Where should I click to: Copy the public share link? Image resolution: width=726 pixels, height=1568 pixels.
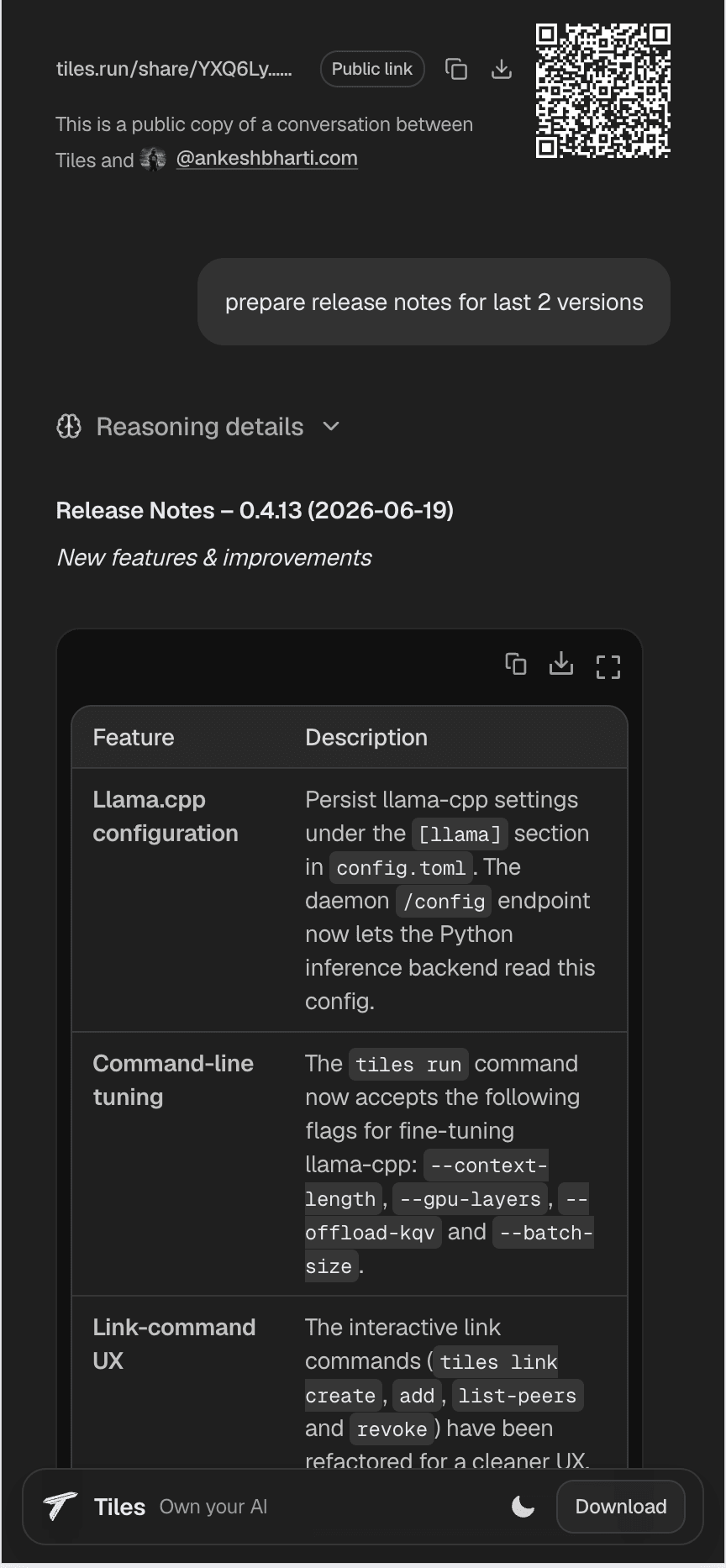[456, 69]
